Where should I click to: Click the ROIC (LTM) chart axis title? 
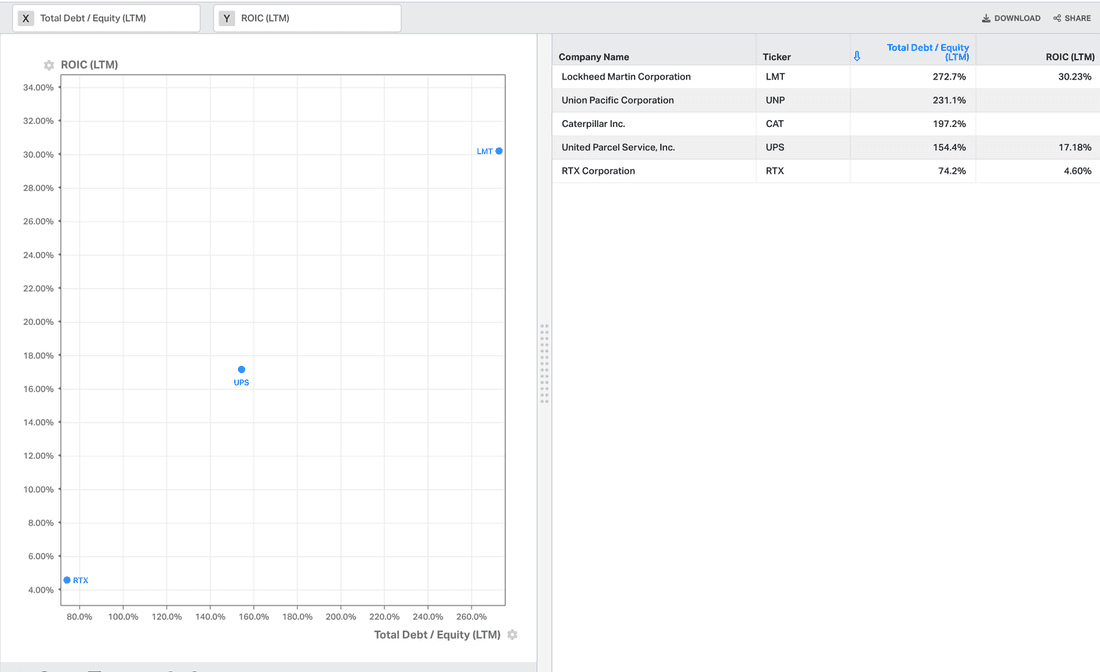89,65
